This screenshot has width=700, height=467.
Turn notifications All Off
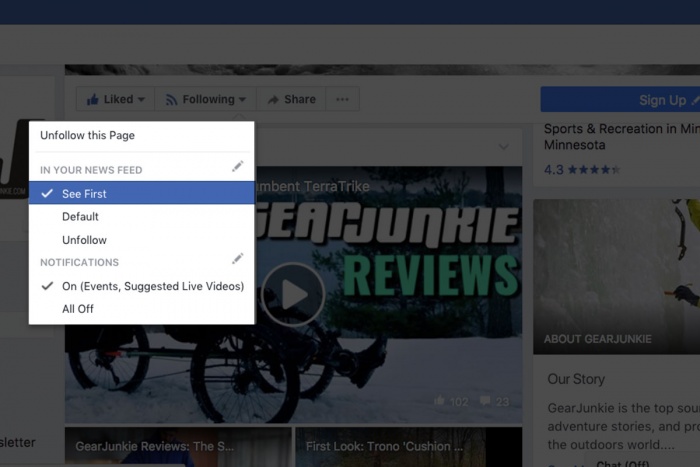[x=142, y=309]
